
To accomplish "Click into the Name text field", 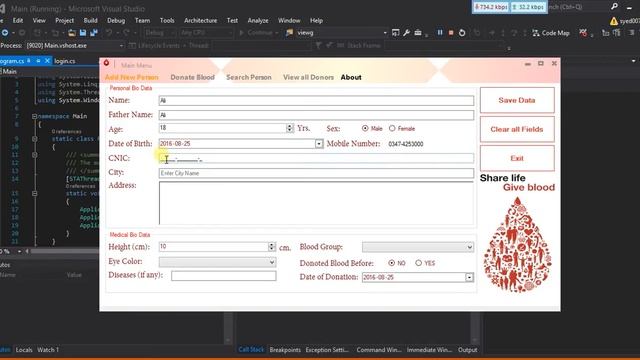I will [x=316, y=100].
